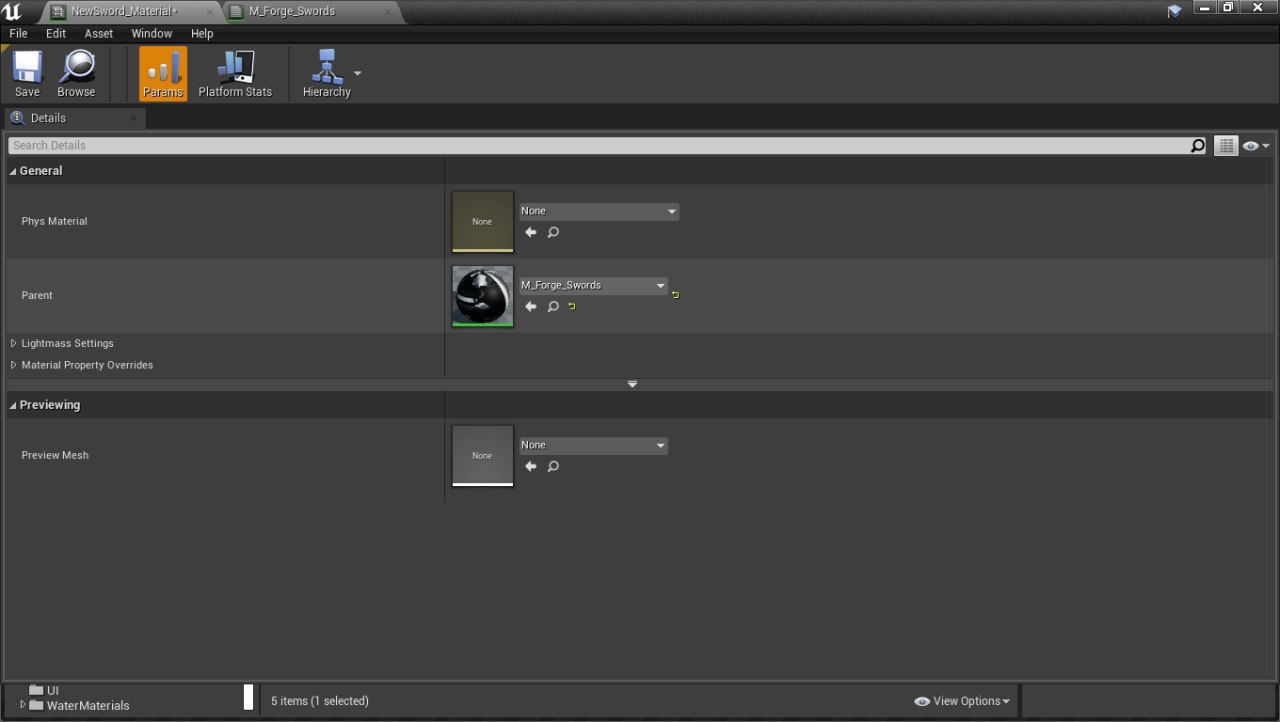The image size is (1280, 722).
Task: Open View Options in content browser
Action: [x=962, y=701]
